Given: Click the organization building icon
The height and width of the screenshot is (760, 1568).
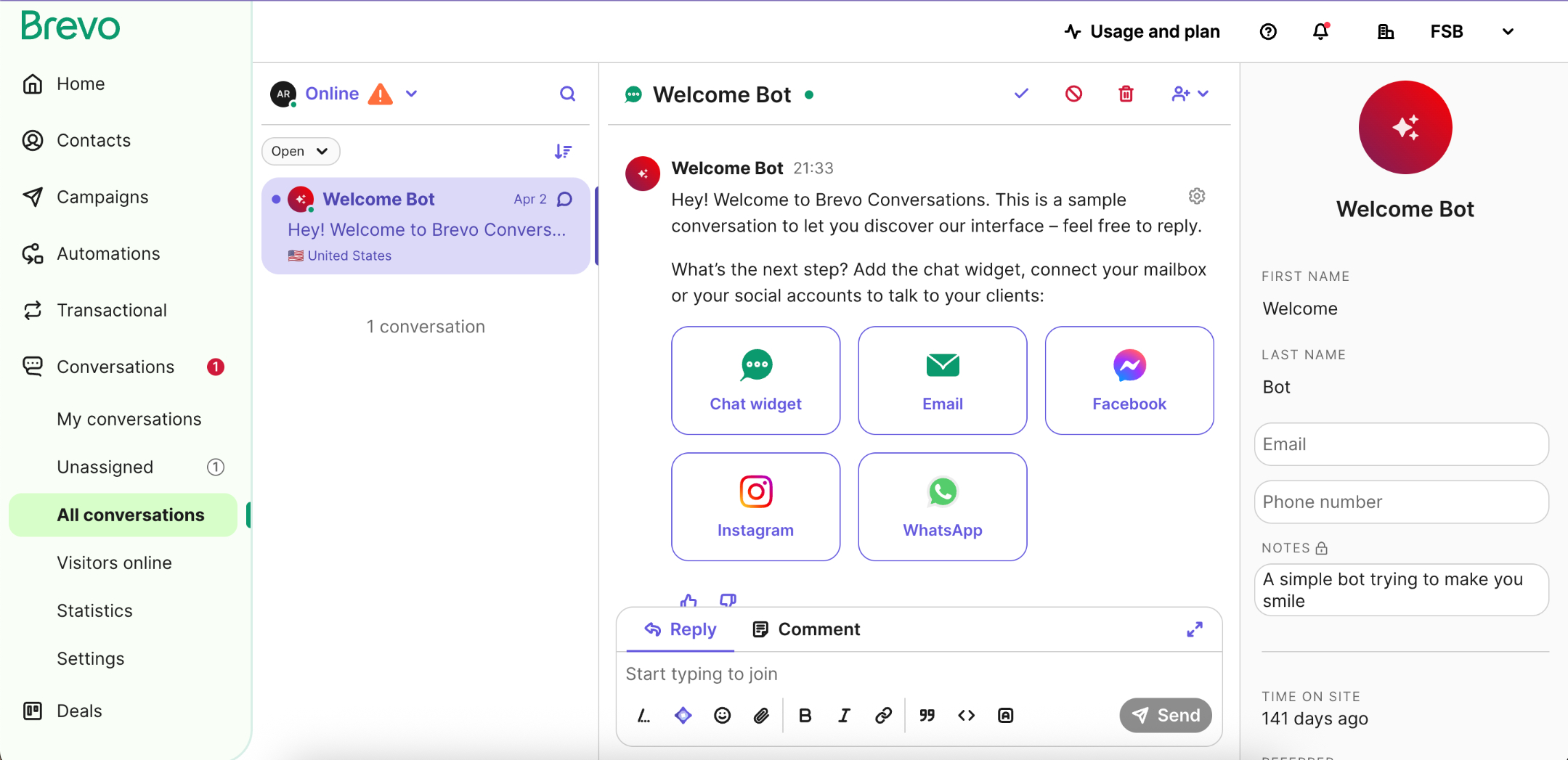Looking at the screenshot, I should (x=1386, y=32).
